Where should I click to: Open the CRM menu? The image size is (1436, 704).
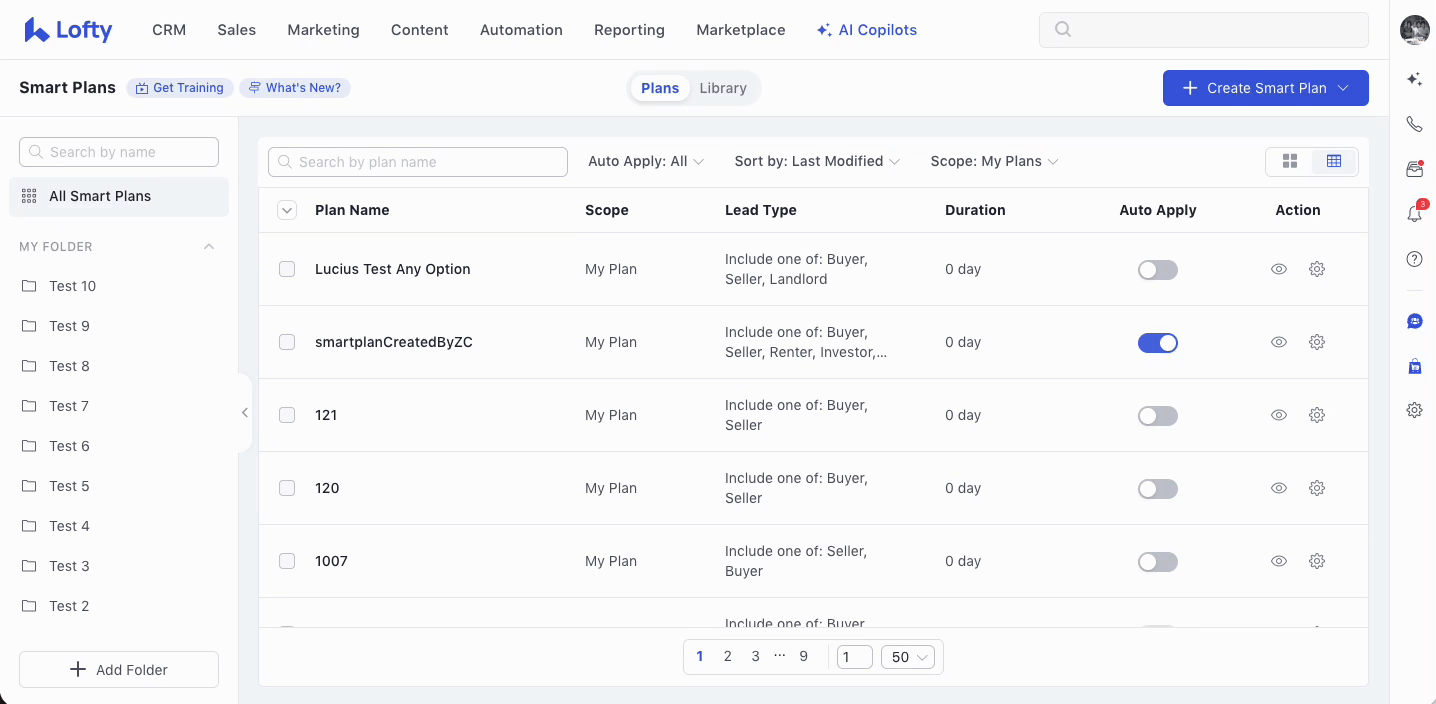[x=169, y=30]
